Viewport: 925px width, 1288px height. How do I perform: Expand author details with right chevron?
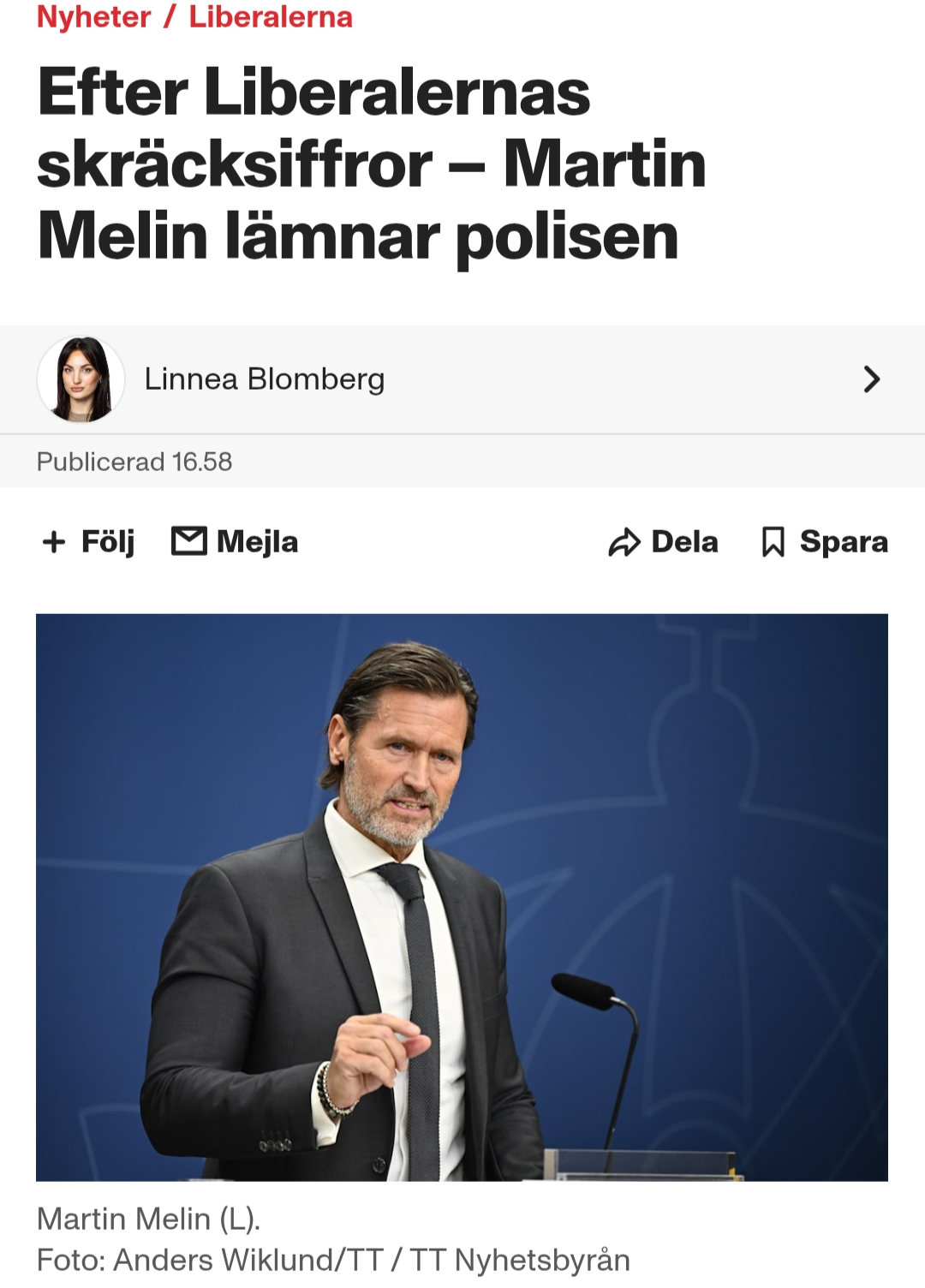click(x=871, y=379)
